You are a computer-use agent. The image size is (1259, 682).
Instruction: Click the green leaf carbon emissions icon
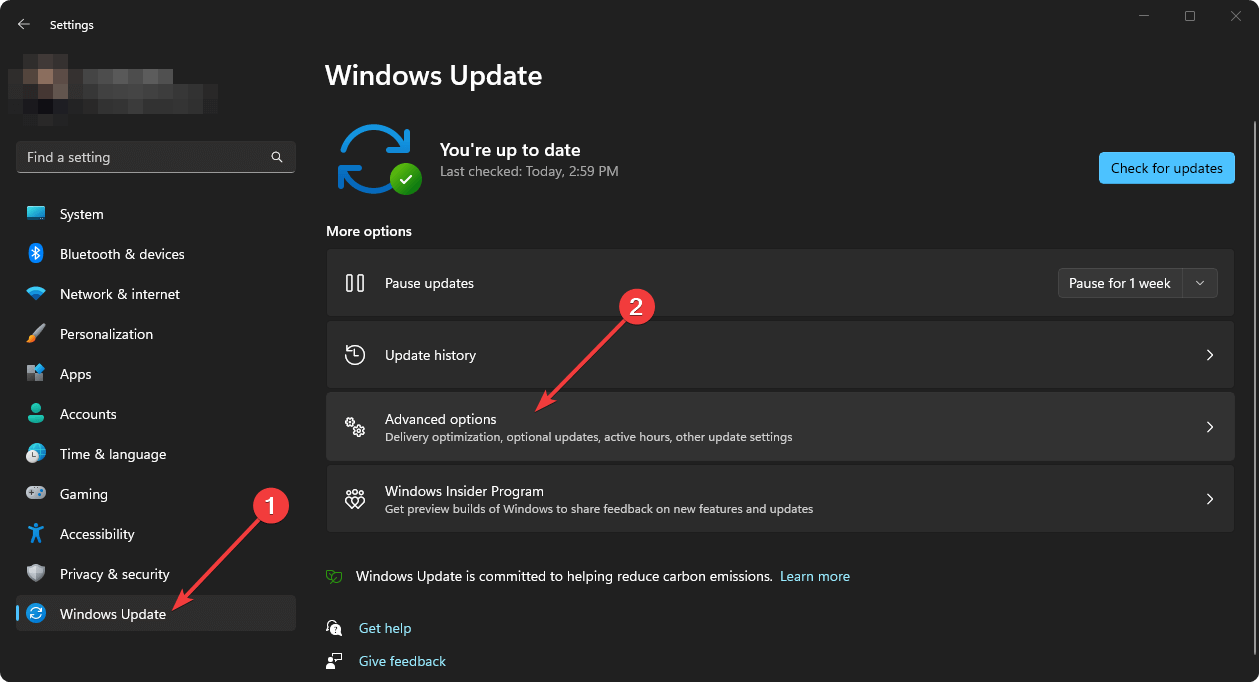tap(335, 577)
